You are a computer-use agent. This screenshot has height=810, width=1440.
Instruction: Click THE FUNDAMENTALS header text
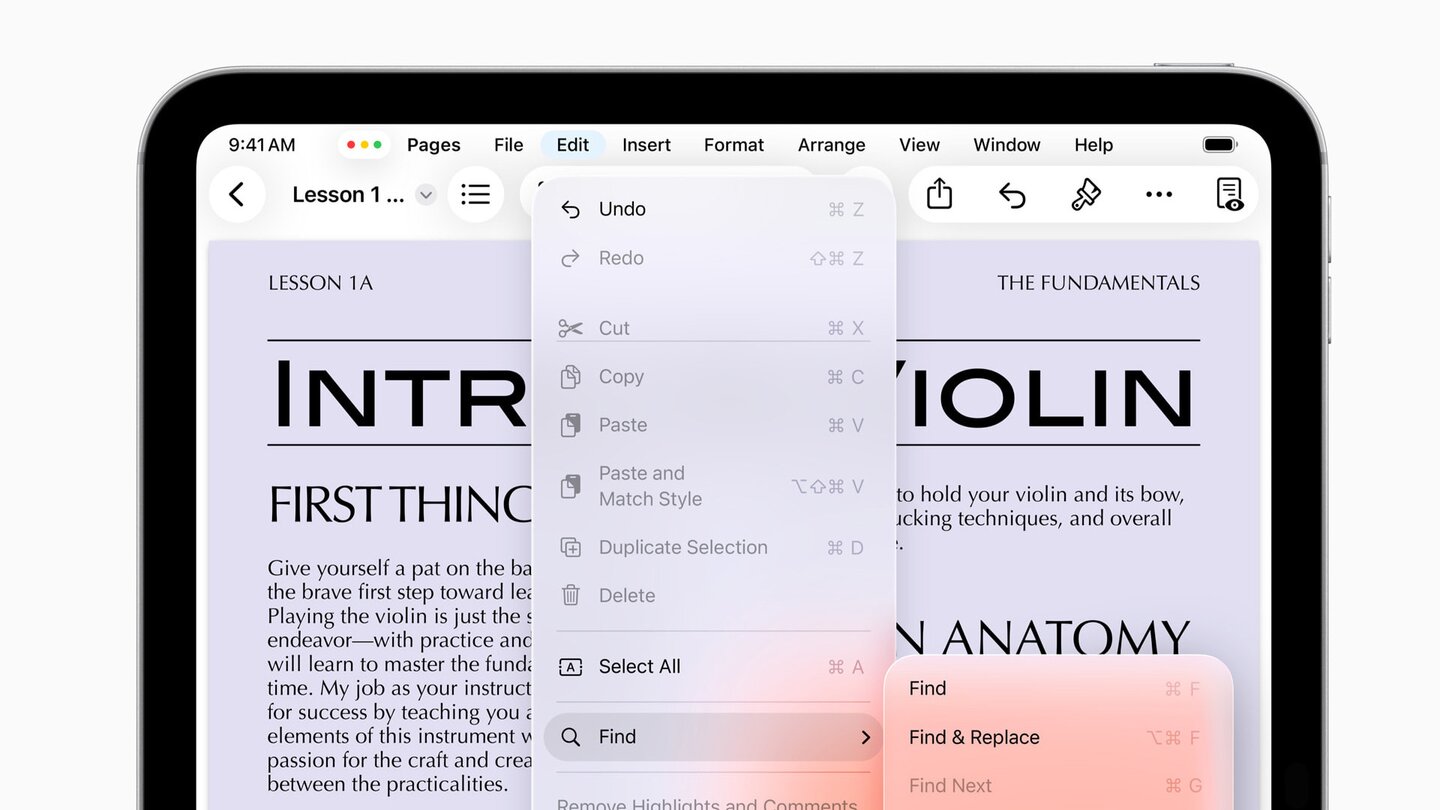coord(1098,283)
